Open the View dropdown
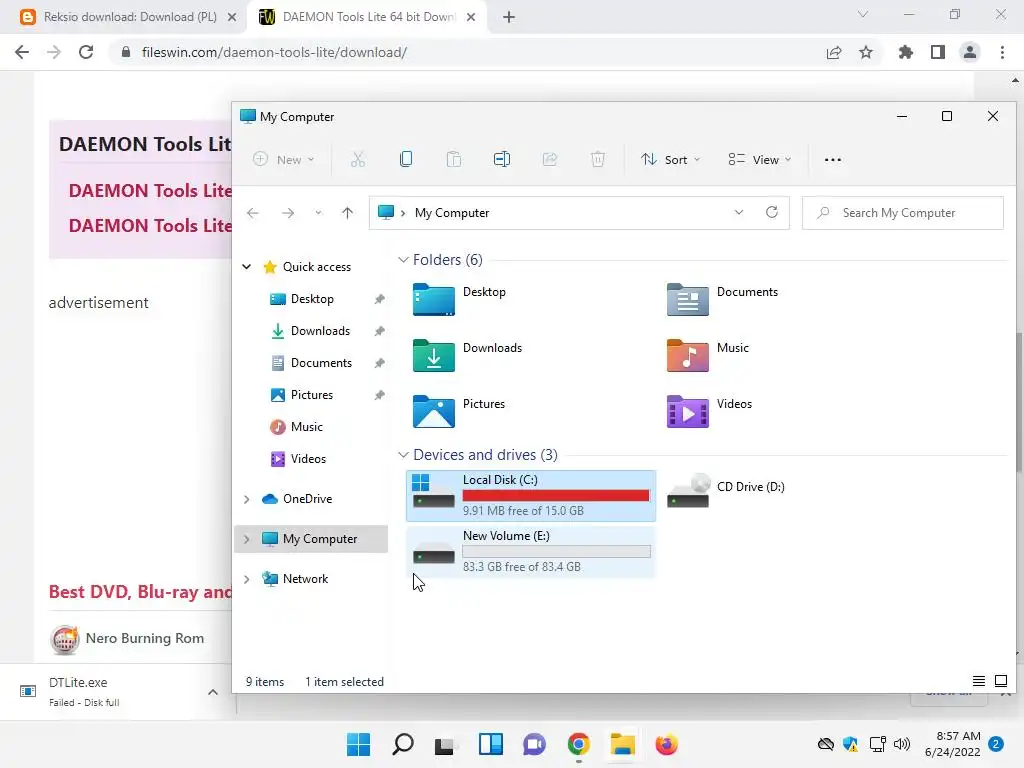This screenshot has width=1024, height=768. pos(760,159)
